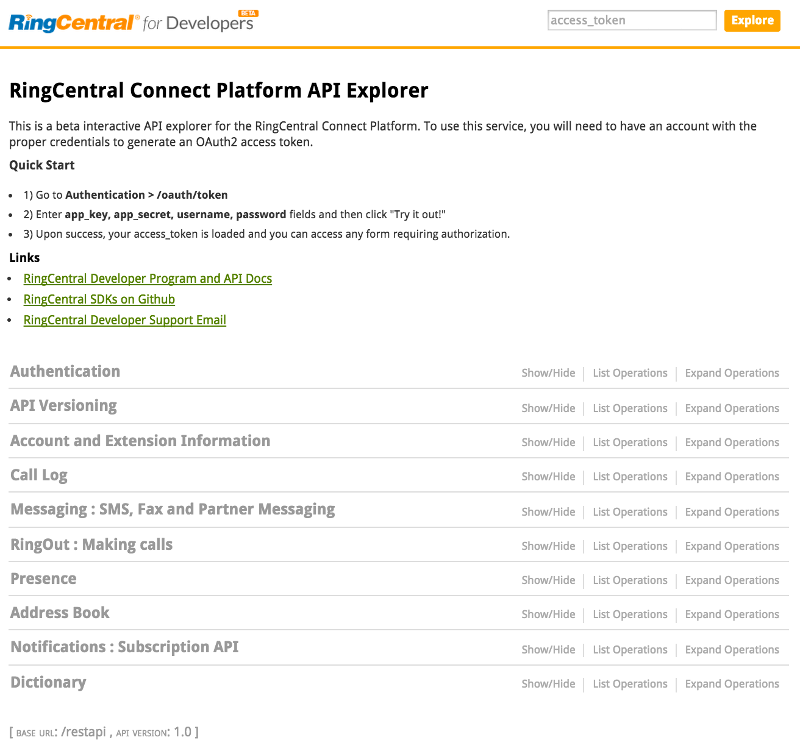Toggle Show/Hide for Address Book
Image resolution: width=800 pixels, height=750 pixels.
tap(548, 614)
